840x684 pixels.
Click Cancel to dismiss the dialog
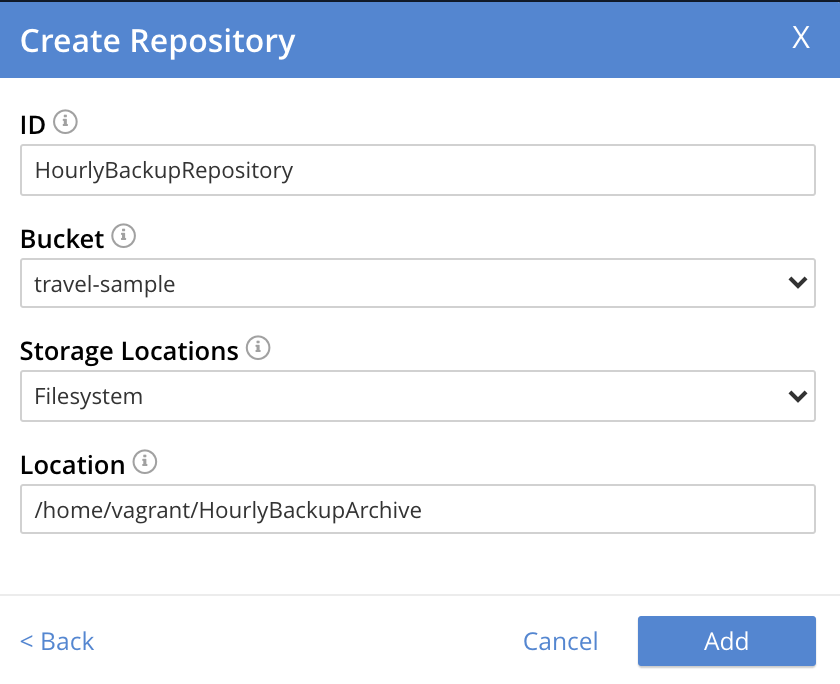(x=560, y=641)
